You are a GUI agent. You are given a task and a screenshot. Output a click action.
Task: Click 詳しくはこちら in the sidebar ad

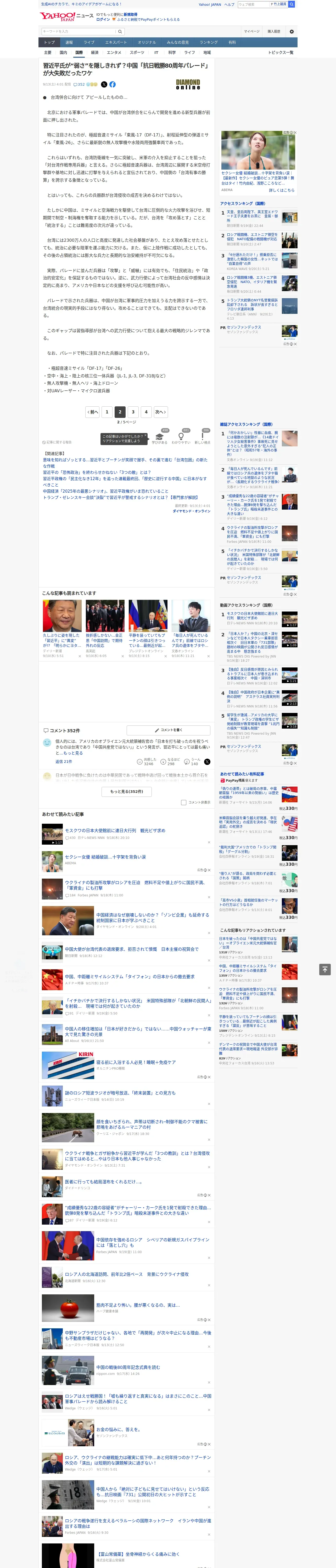[x=282, y=190]
